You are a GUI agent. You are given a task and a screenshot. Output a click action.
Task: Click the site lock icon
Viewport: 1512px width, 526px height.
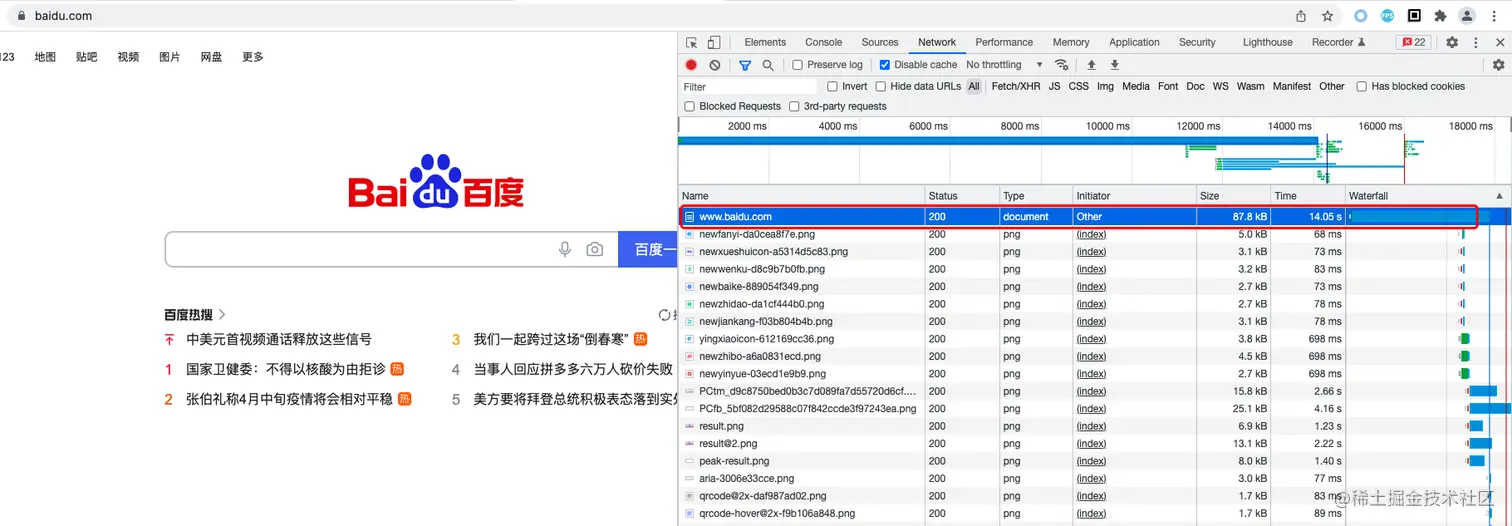click(x=22, y=16)
